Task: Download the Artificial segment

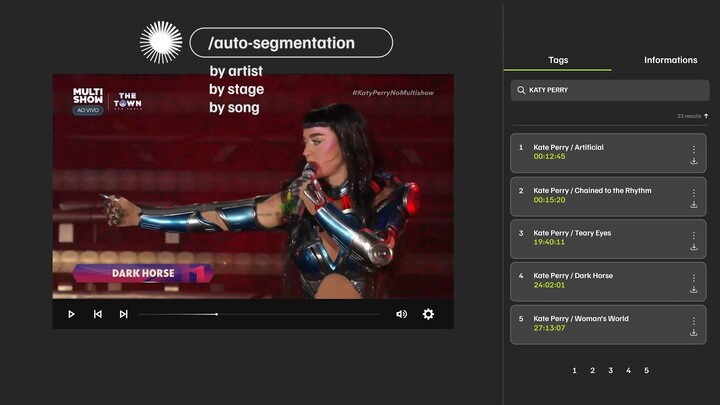Action: tap(694, 161)
